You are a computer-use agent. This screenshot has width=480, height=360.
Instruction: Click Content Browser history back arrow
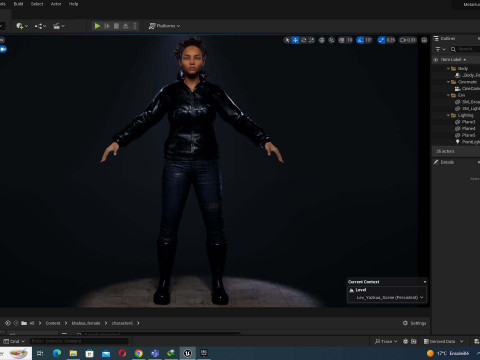pyautogui.click(x=8, y=323)
